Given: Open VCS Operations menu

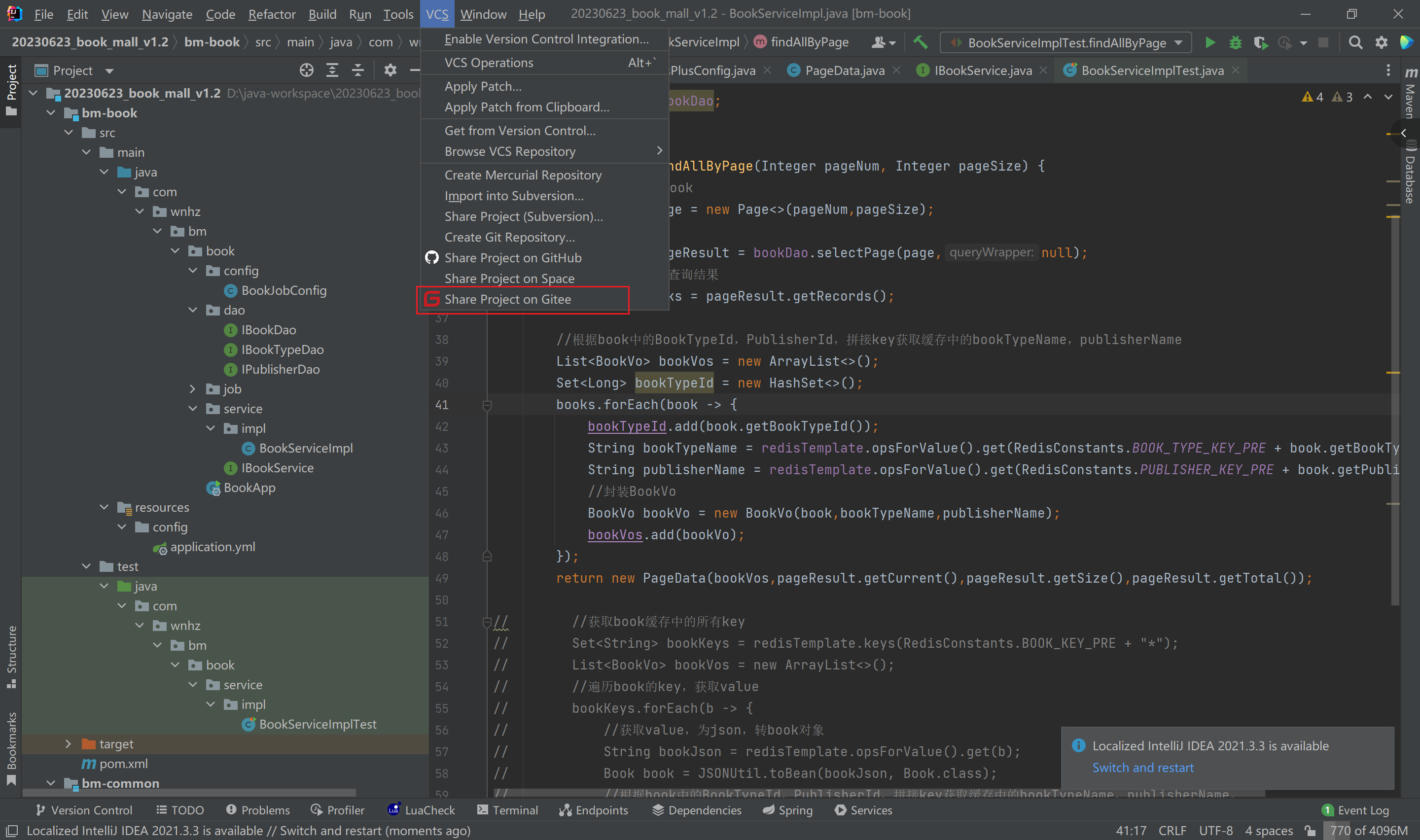Looking at the screenshot, I should pos(489,62).
